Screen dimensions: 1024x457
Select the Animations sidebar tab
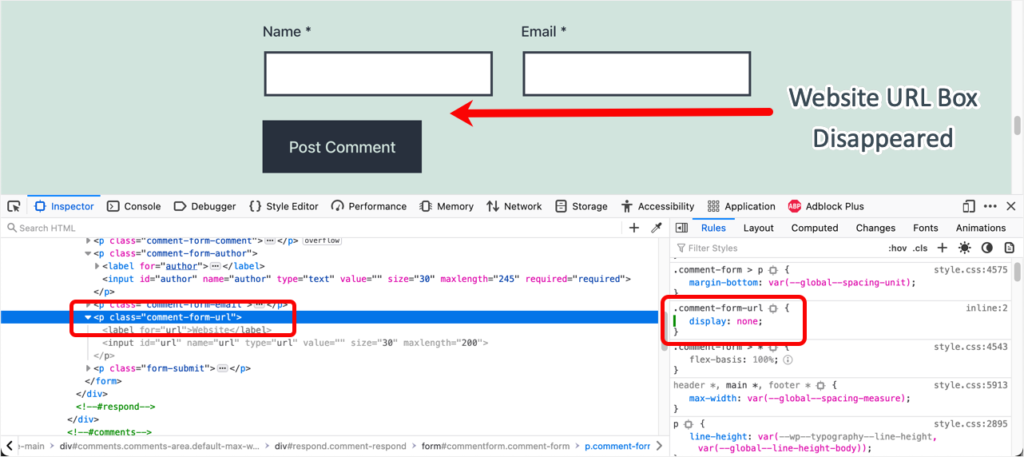(x=980, y=228)
